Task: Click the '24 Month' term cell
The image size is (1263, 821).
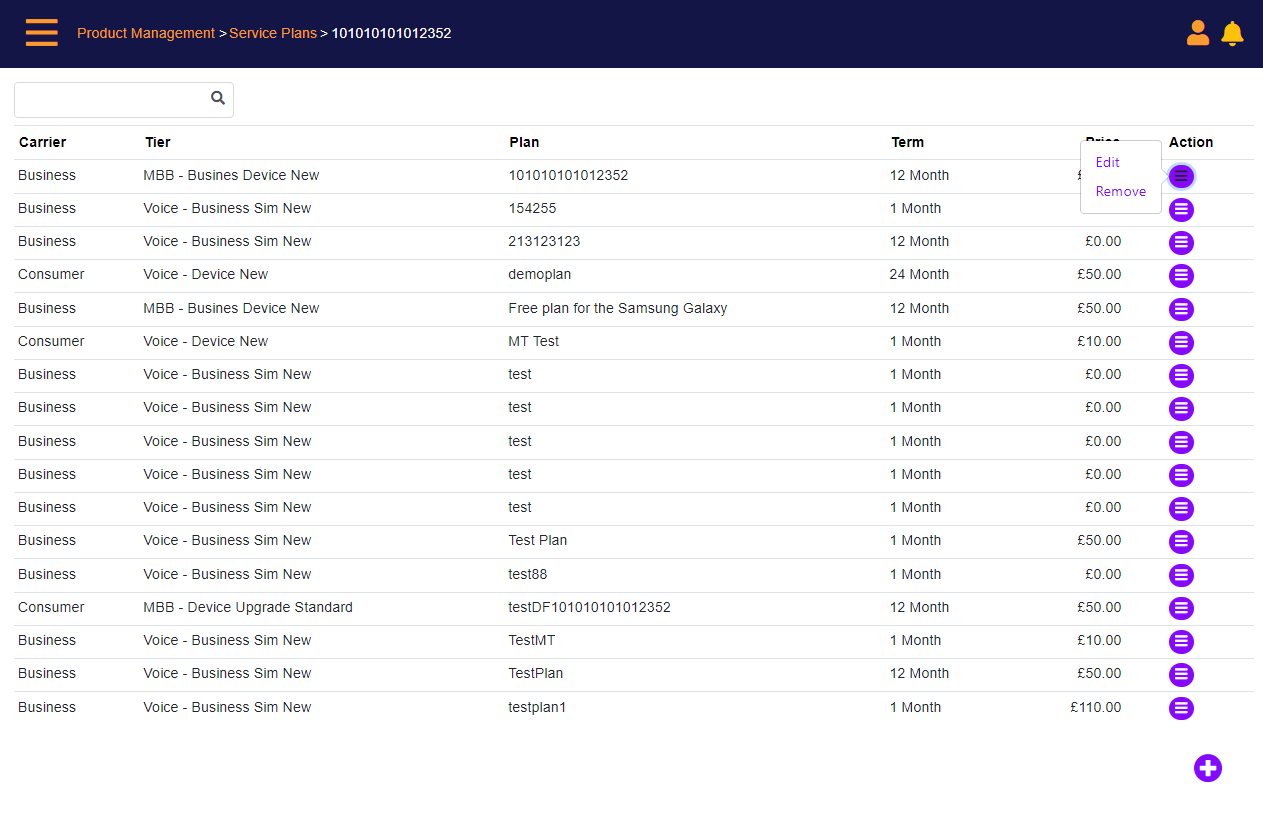Action: coord(919,274)
